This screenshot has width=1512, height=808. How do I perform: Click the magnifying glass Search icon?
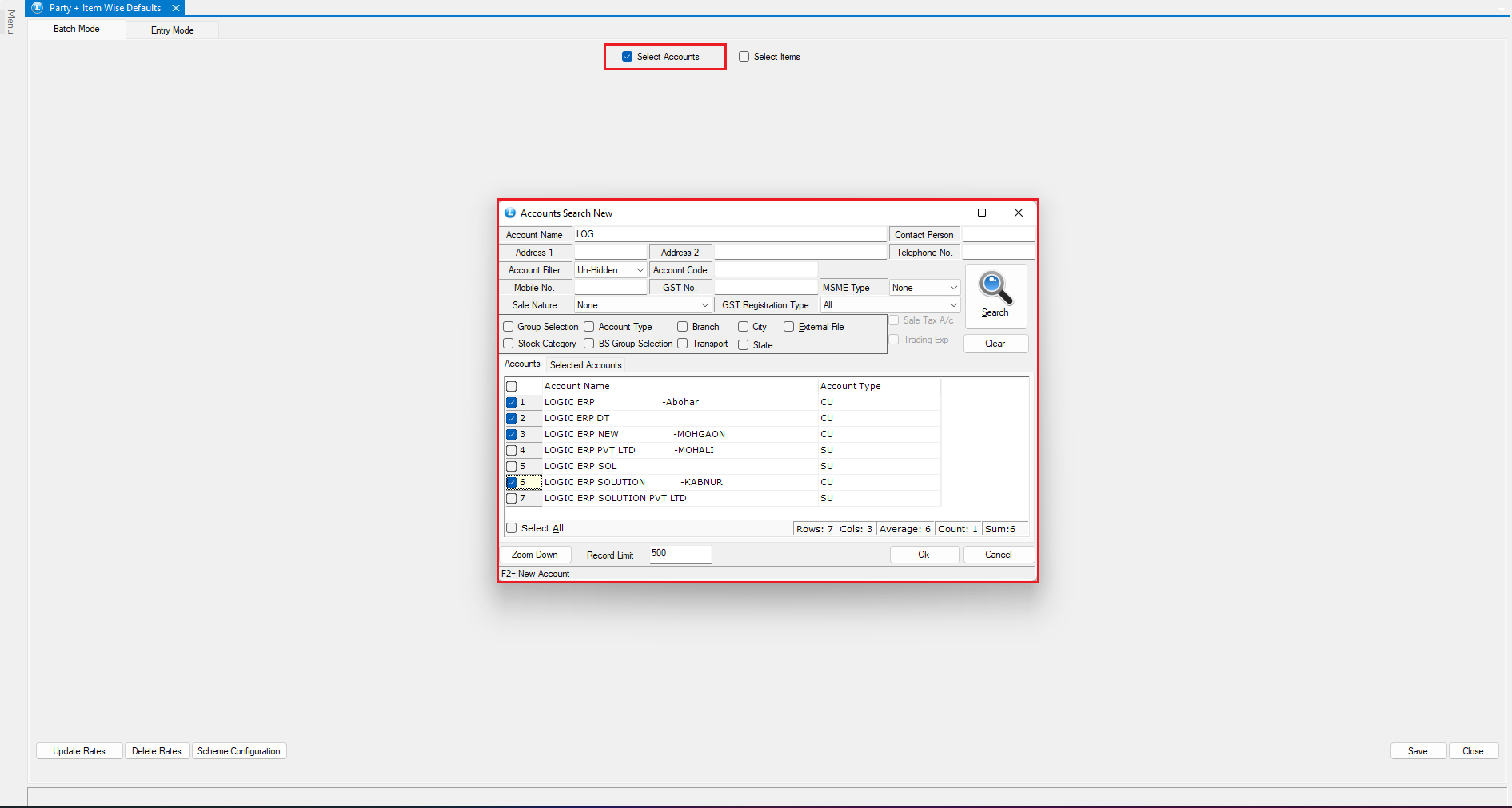tap(995, 289)
